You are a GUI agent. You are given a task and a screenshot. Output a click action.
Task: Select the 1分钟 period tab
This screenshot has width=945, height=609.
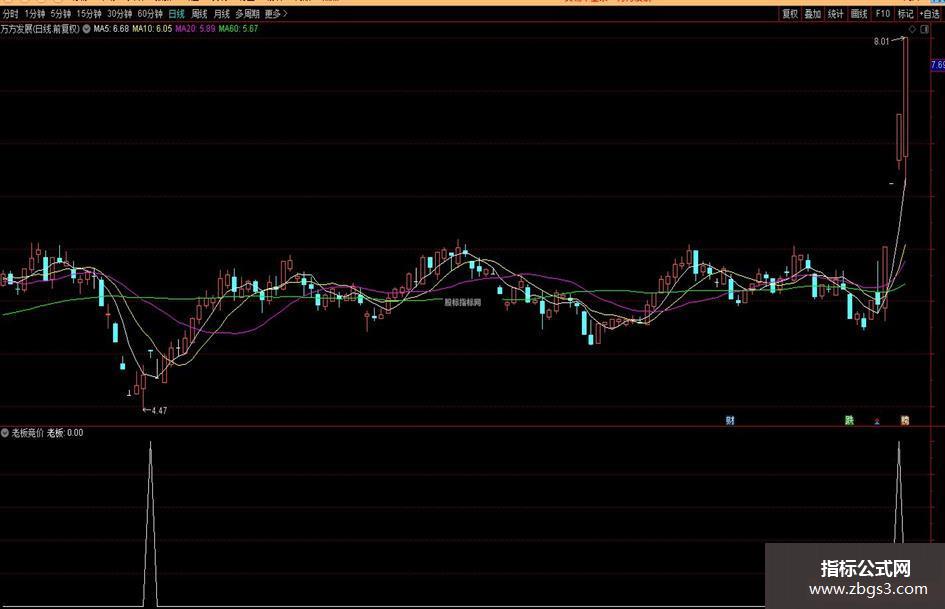coord(34,13)
